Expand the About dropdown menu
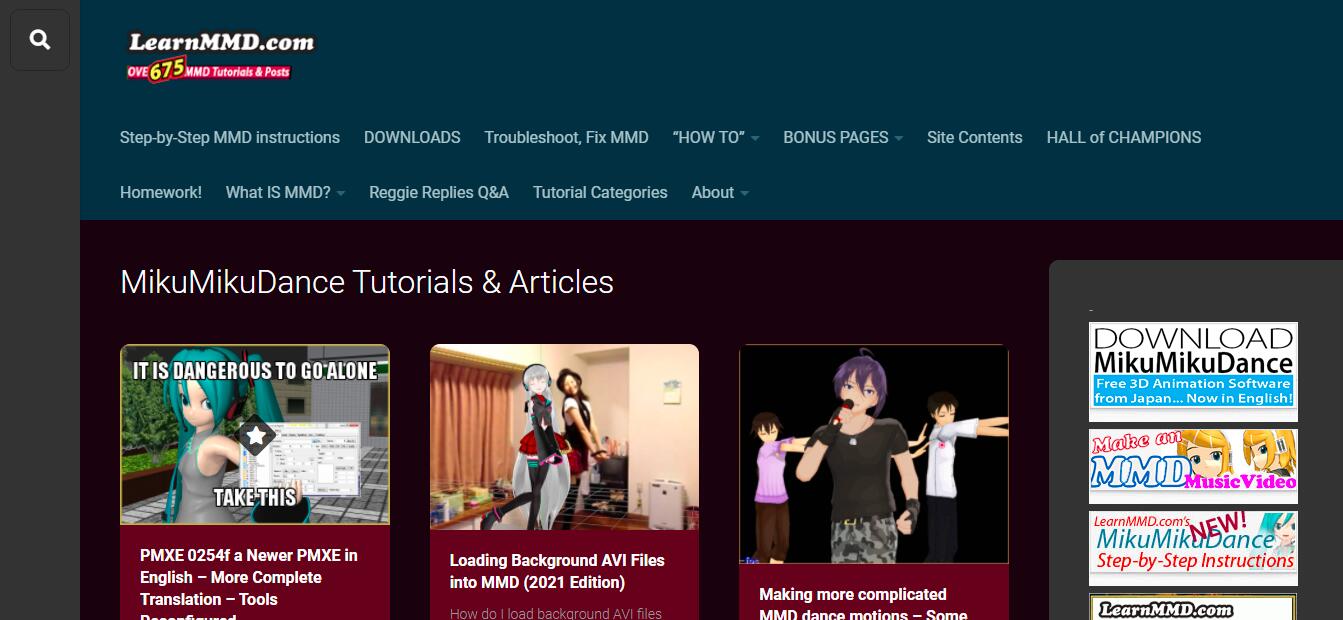This screenshot has height=620, width=1343. pos(720,192)
